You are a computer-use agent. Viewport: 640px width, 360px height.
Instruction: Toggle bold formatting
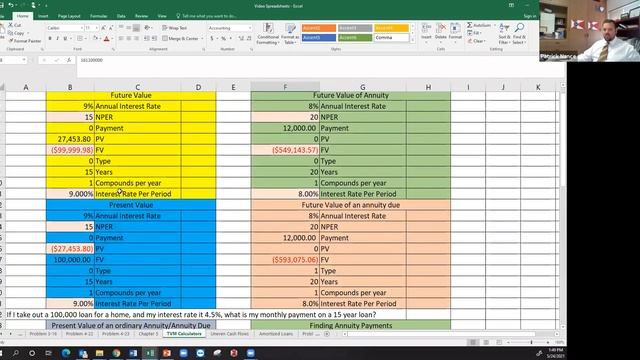(x=50, y=38)
